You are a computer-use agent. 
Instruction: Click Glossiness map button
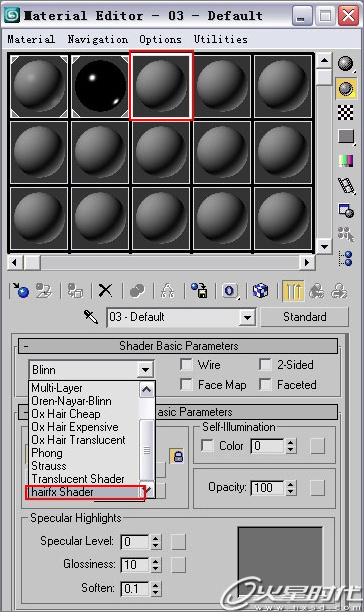tap(178, 564)
